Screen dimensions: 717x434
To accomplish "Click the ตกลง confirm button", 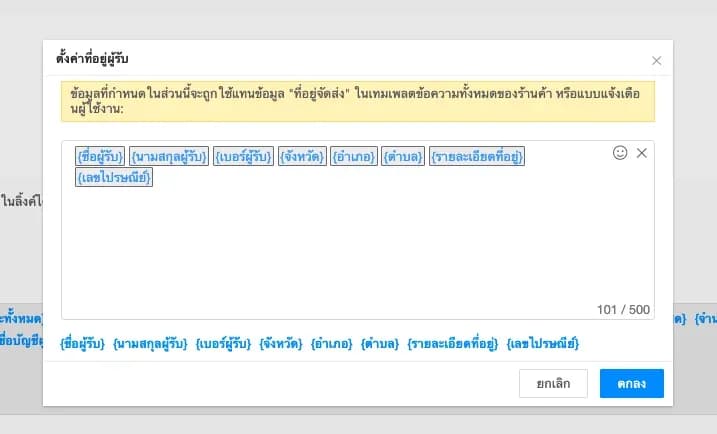I will coord(631,383).
